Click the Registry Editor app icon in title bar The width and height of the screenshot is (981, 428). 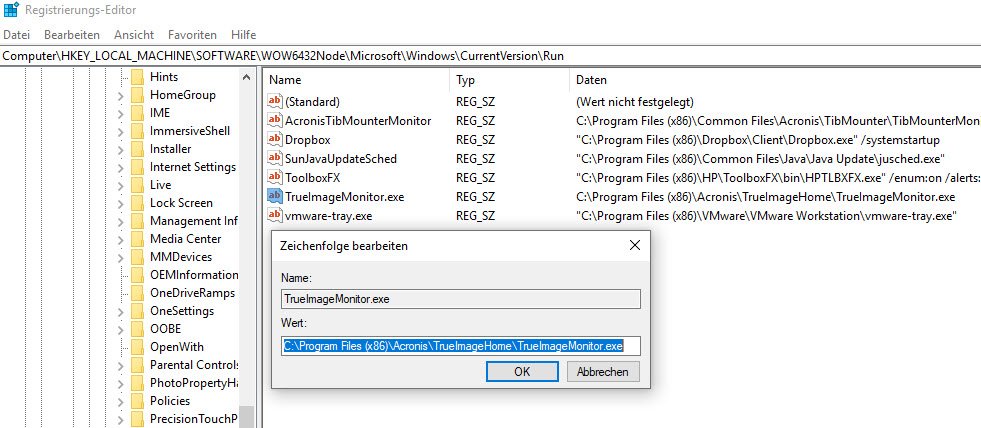[x=11, y=10]
